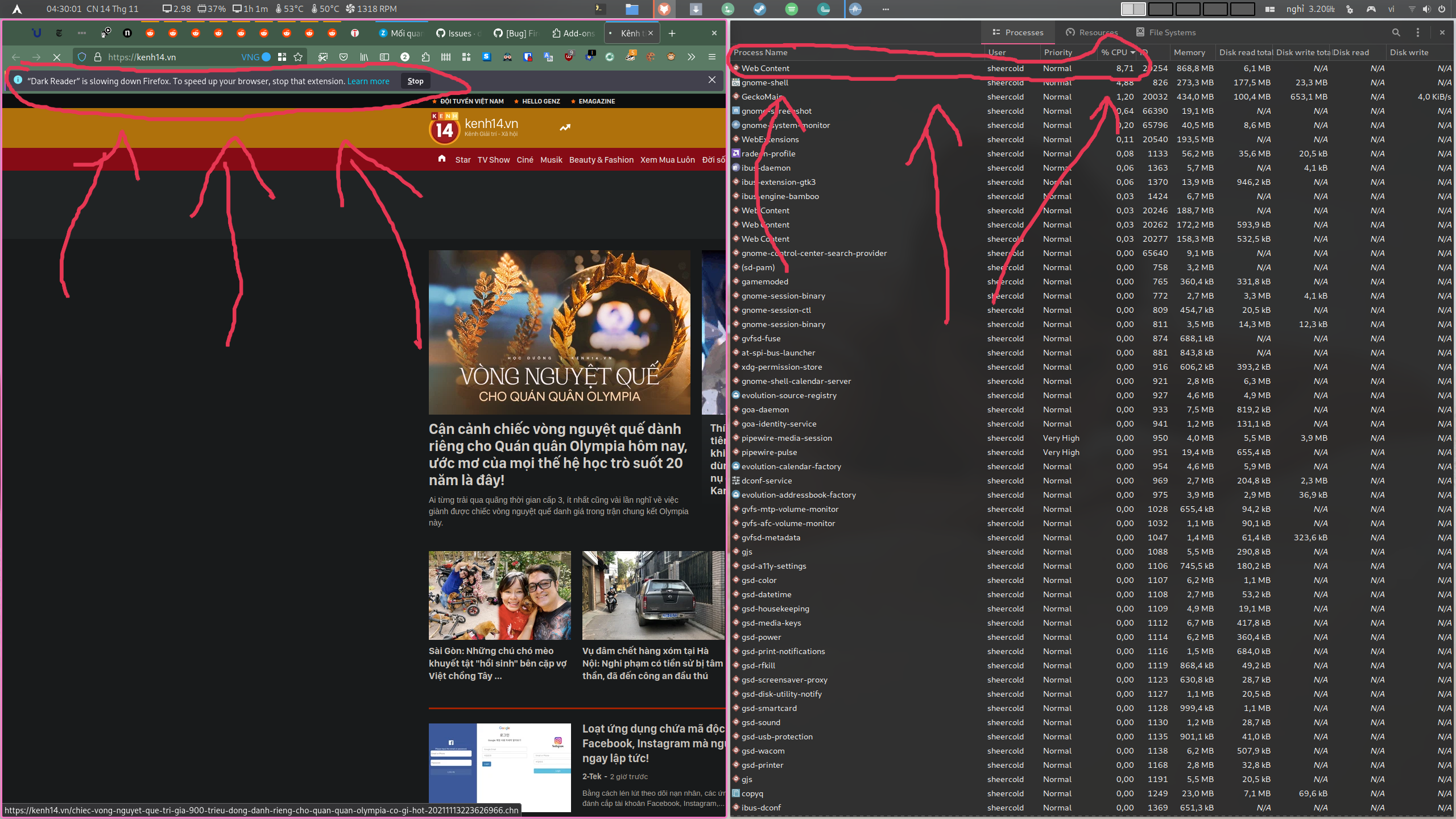Click the QR grid icon in address bar
The image size is (1456, 819).
[x=282, y=57]
